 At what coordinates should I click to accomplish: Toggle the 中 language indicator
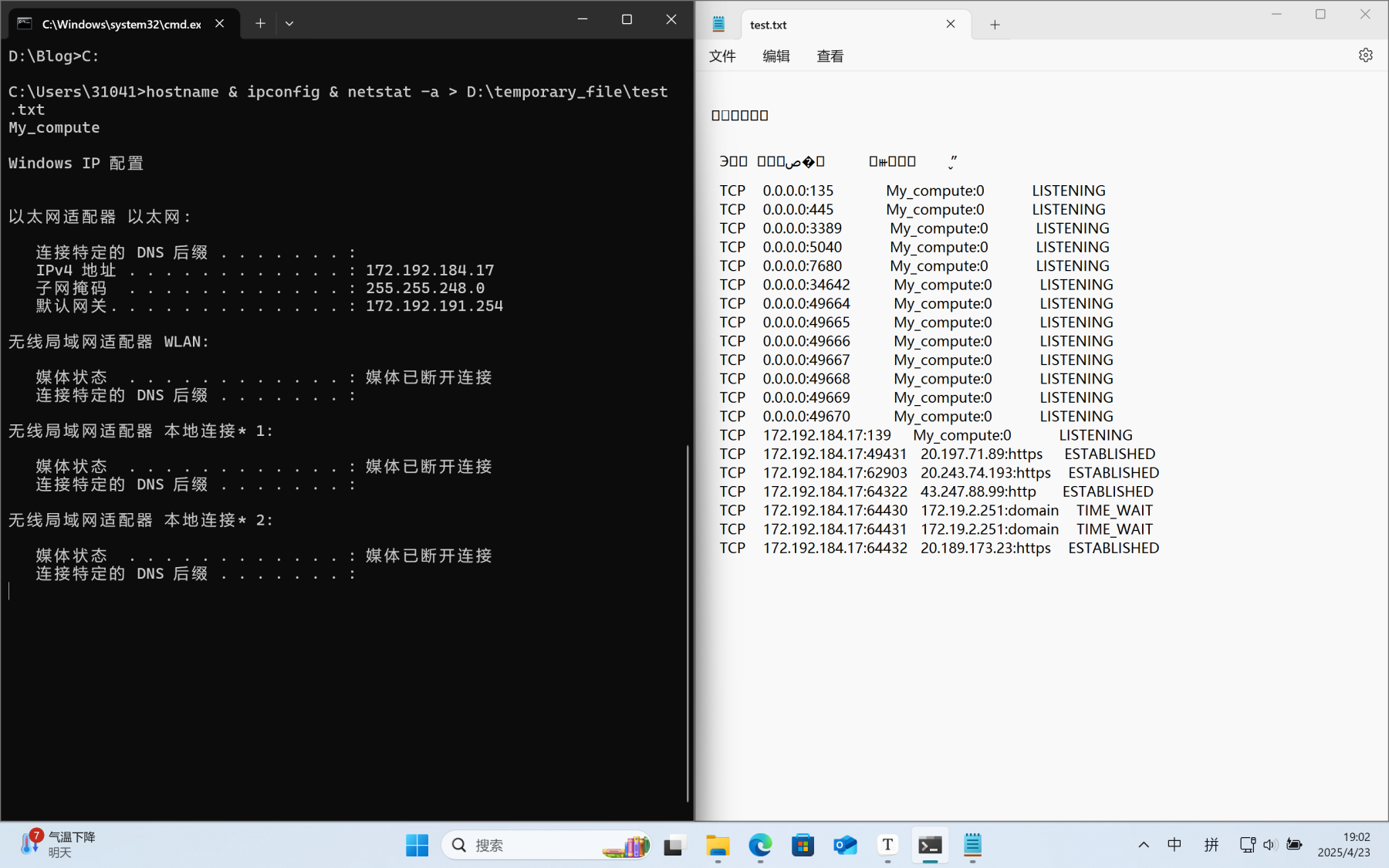click(1174, 845)
